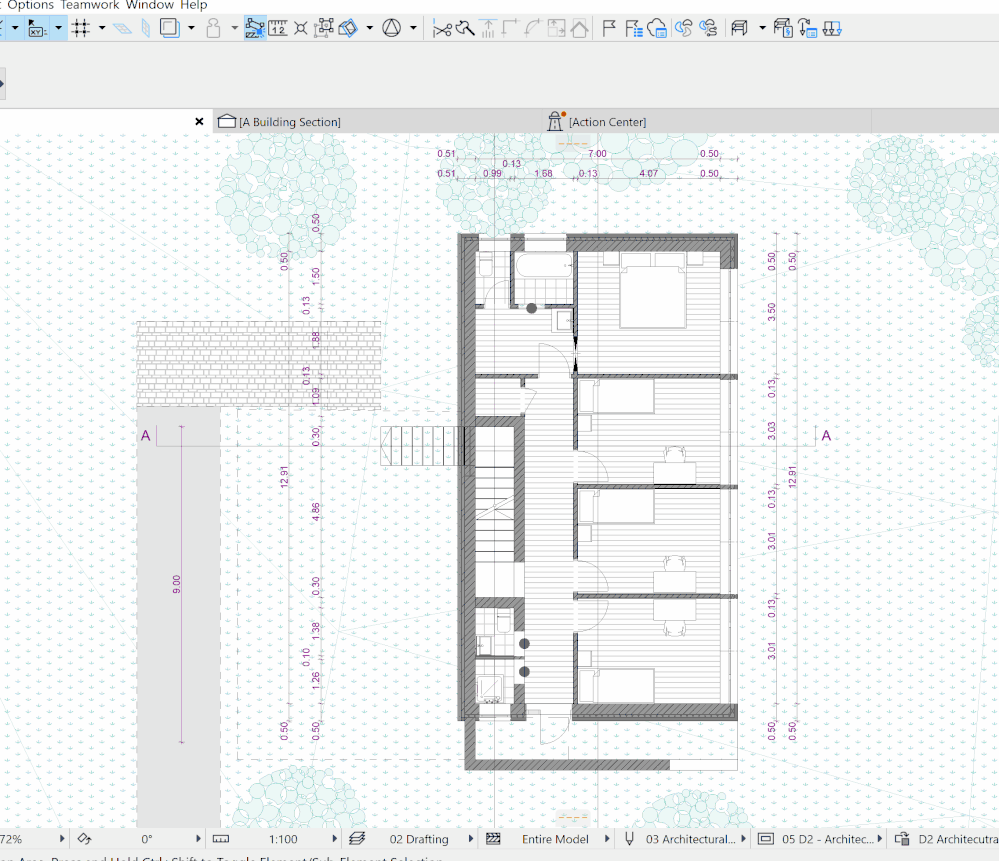Toggle Grid Snap icon
The width and height of the screenshot is (999, 861).
click(x=81, y=29)
